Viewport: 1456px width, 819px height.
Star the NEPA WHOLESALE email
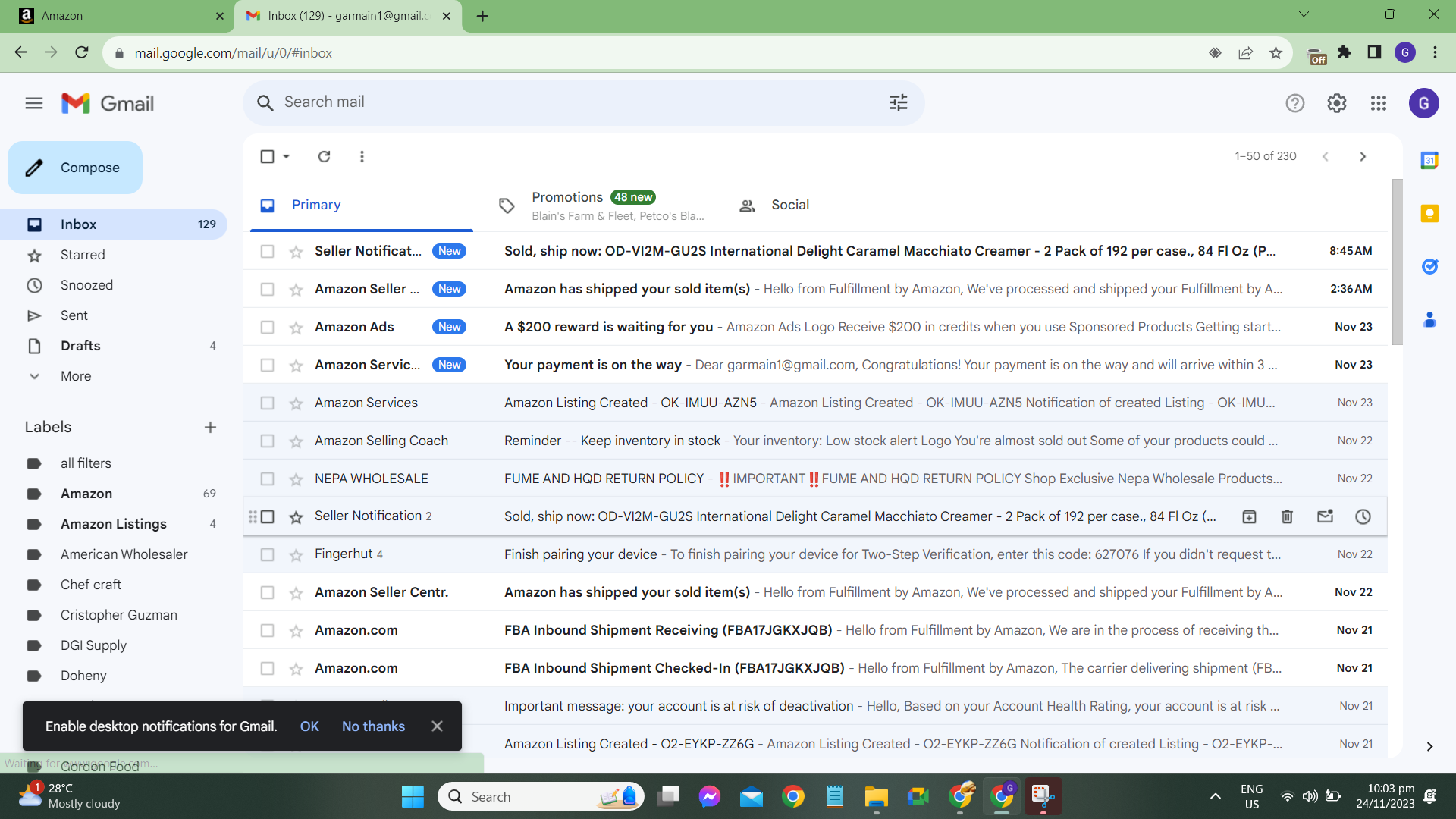pyautogui.click(x=296, y=479)
